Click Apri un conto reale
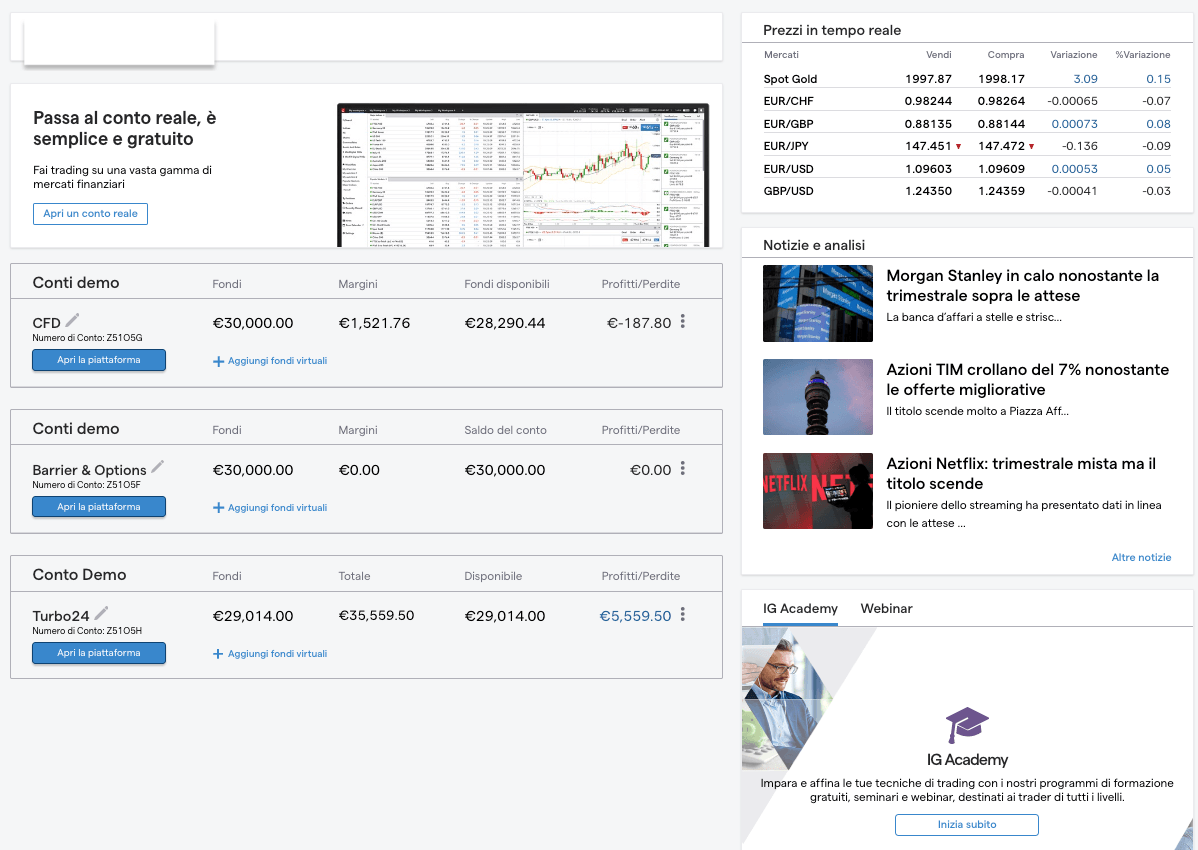 pos(90,213)
